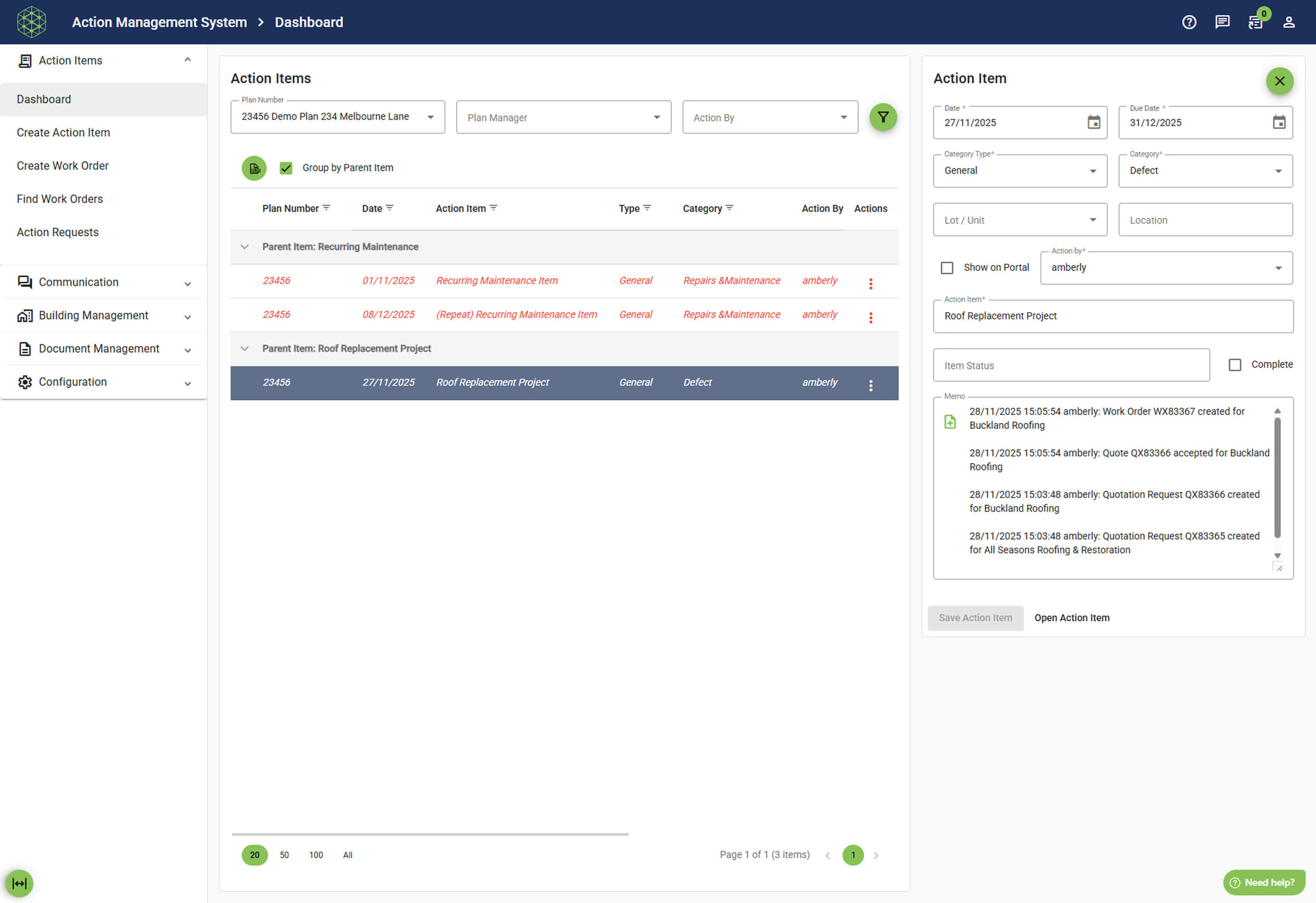1316x903 pixels.
Task: Click the add memo note icon
Action: click(950, 421)
